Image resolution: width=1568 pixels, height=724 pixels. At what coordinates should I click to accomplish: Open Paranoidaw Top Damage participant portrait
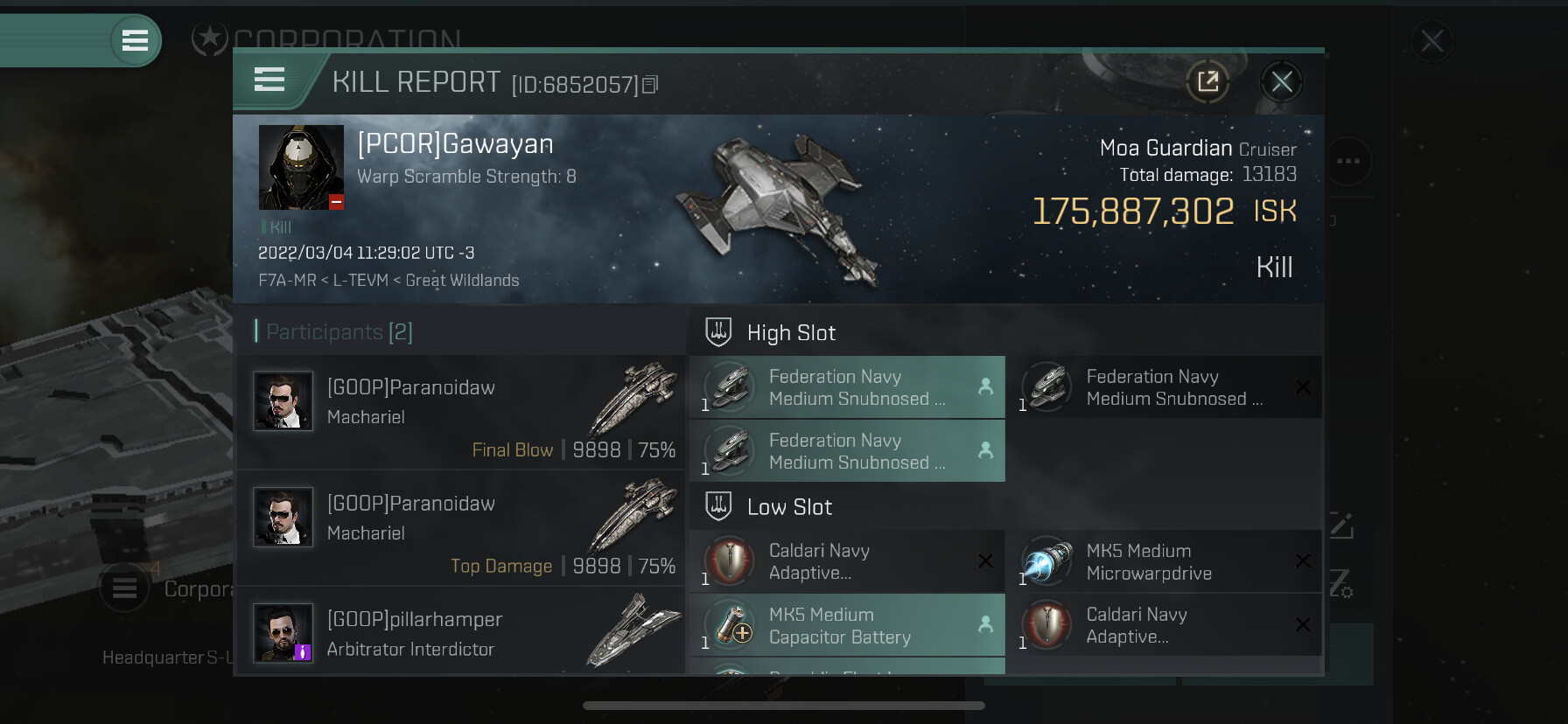click(283, 517)
